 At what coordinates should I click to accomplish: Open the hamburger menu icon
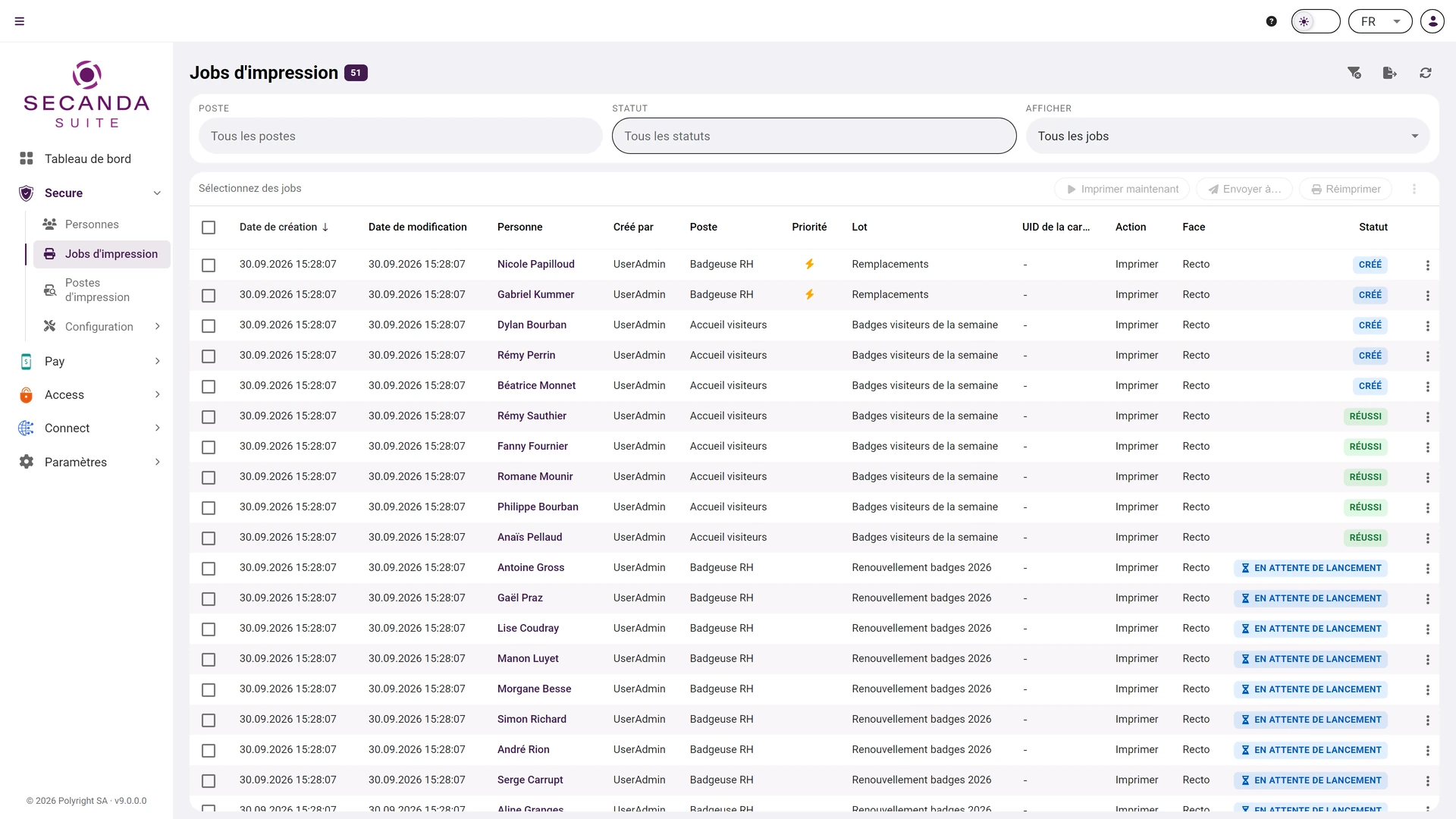point(20,21)
